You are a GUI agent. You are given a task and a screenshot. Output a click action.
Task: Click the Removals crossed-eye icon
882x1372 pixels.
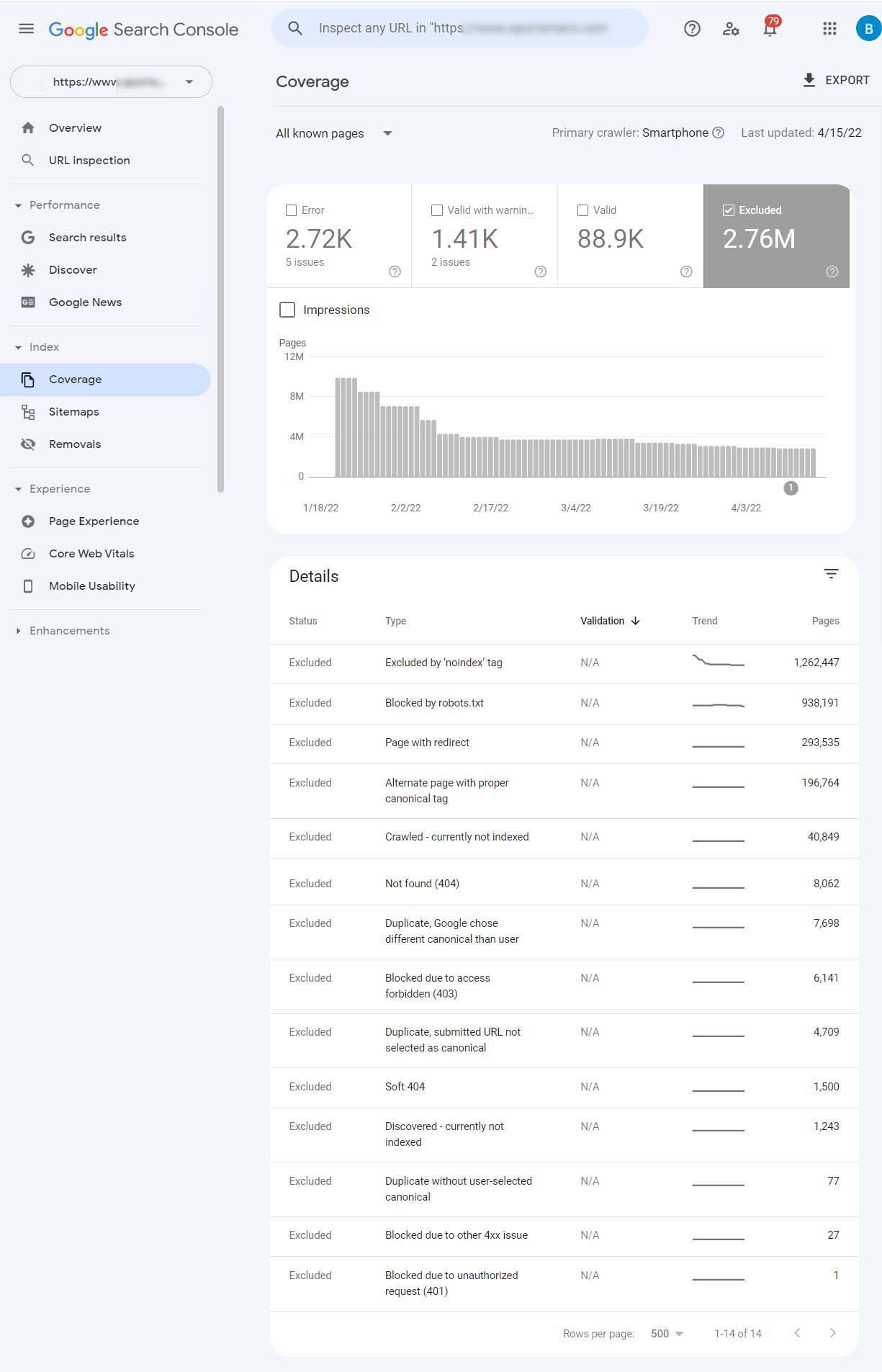(x=28, y=444)
